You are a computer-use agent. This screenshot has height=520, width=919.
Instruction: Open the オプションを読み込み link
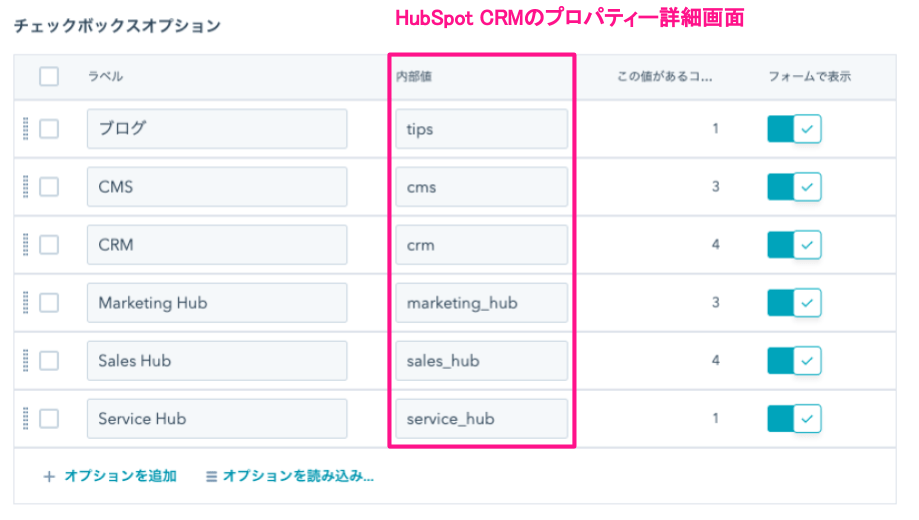click(290, 476)
